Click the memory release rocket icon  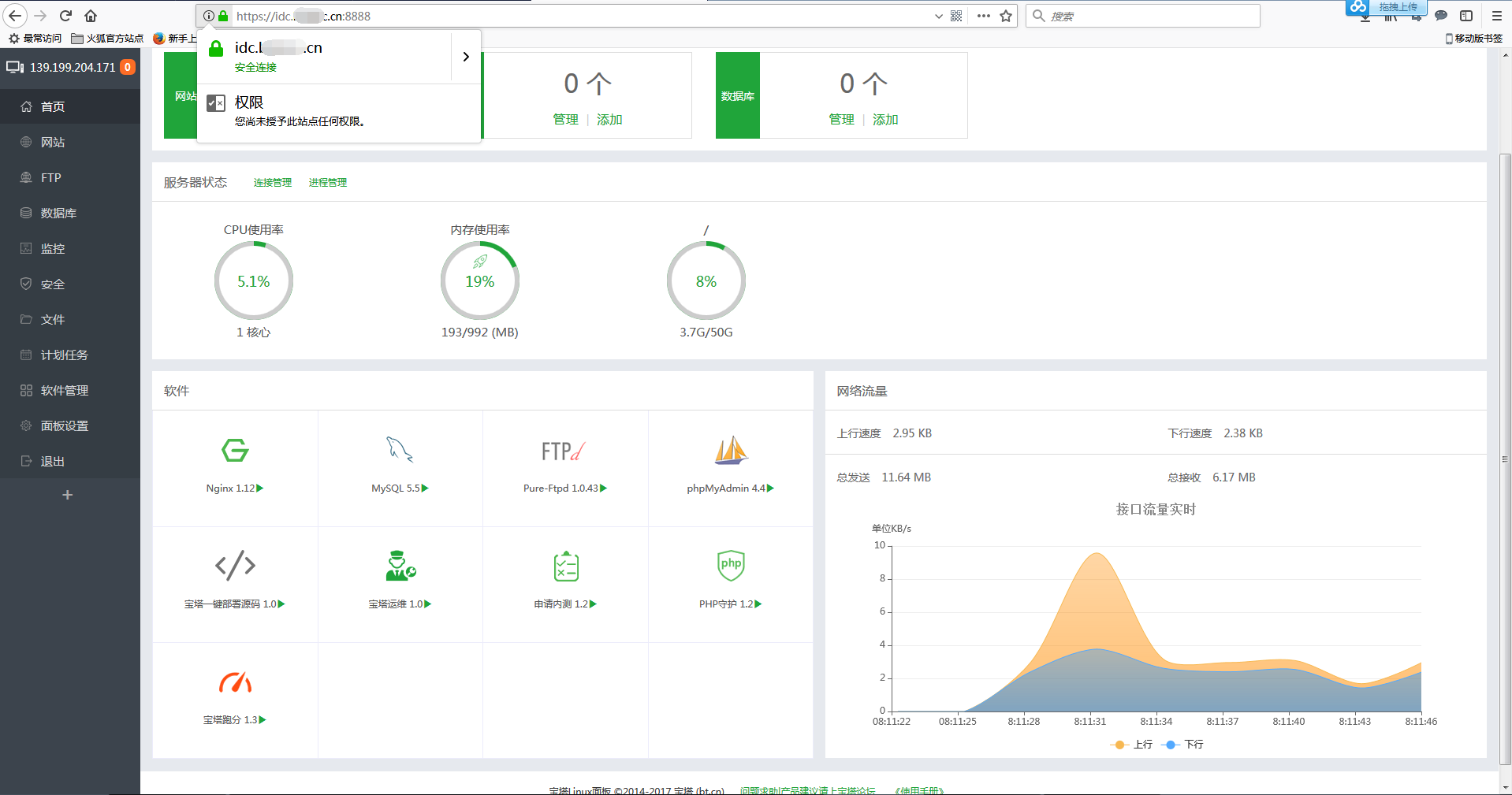pyautogui.click(x=480, y=262)
